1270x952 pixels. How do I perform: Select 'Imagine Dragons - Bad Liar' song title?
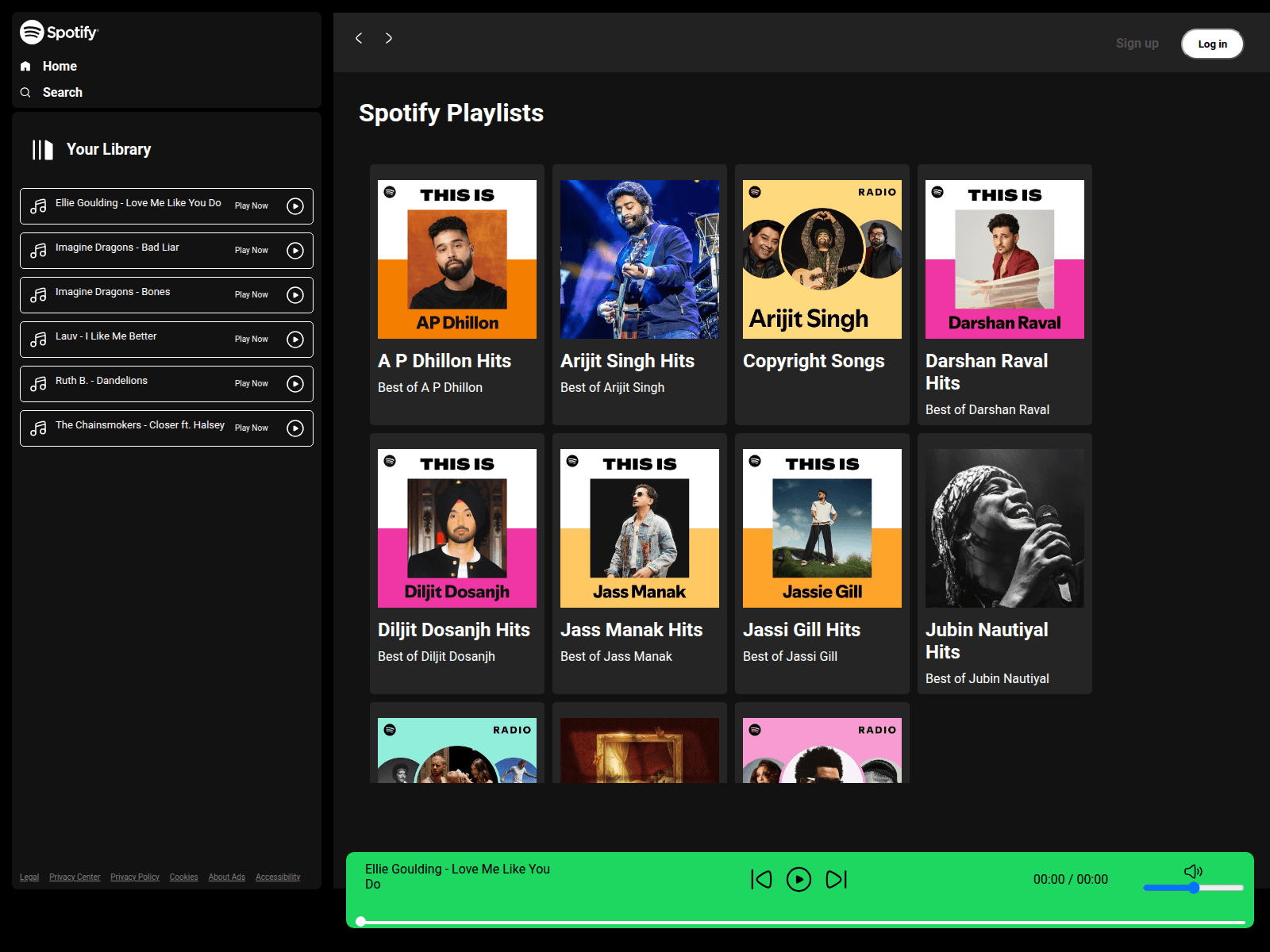tap(117, 248)
